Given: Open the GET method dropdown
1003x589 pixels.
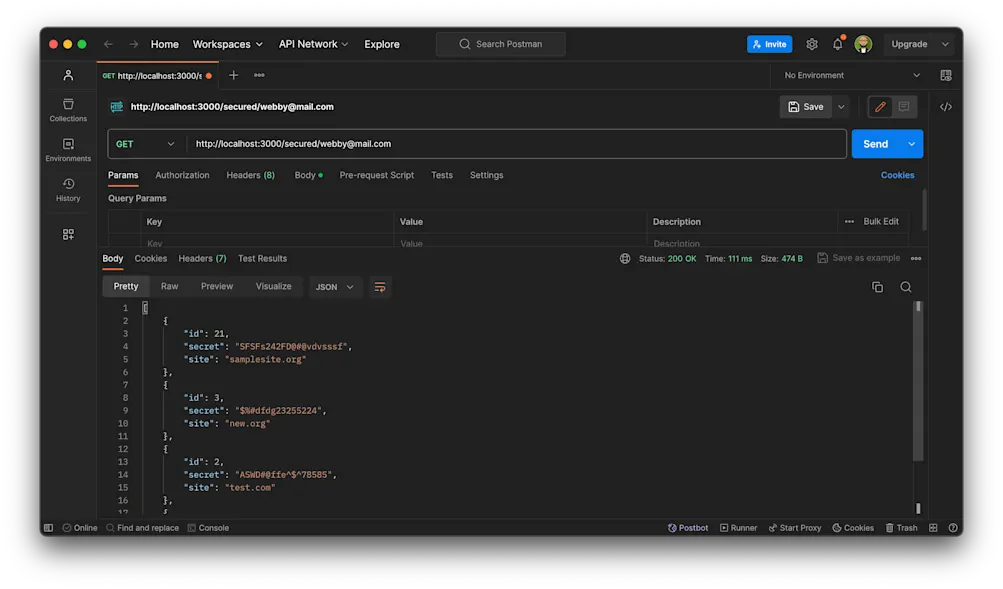Looking at the screenshot, I should 145,144.
